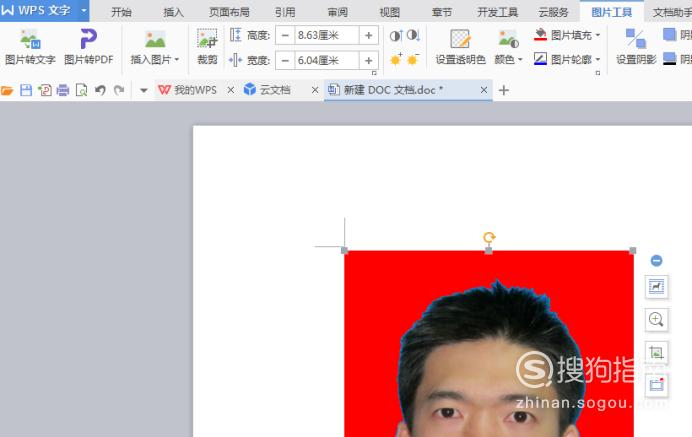Click the print icon
Image resolution: width=692 pixels, height=437 pixels.
click(63, 90)
